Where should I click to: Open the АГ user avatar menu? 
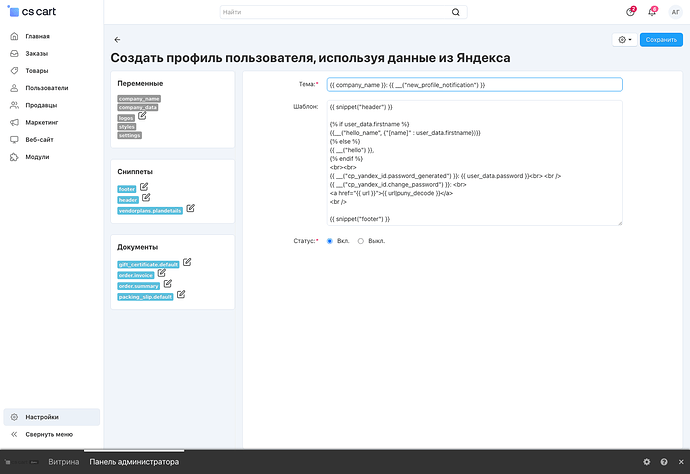coord(675,12)
